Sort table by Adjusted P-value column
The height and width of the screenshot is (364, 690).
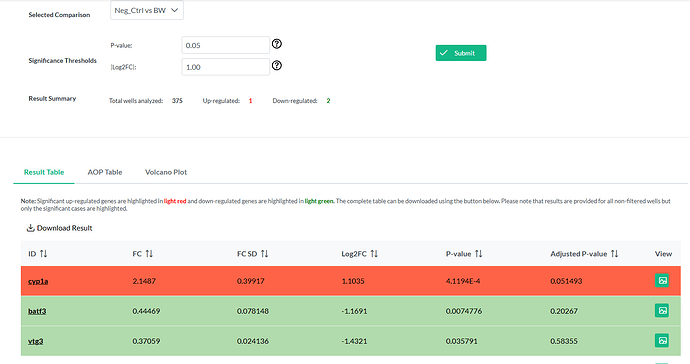coord(614,254)
